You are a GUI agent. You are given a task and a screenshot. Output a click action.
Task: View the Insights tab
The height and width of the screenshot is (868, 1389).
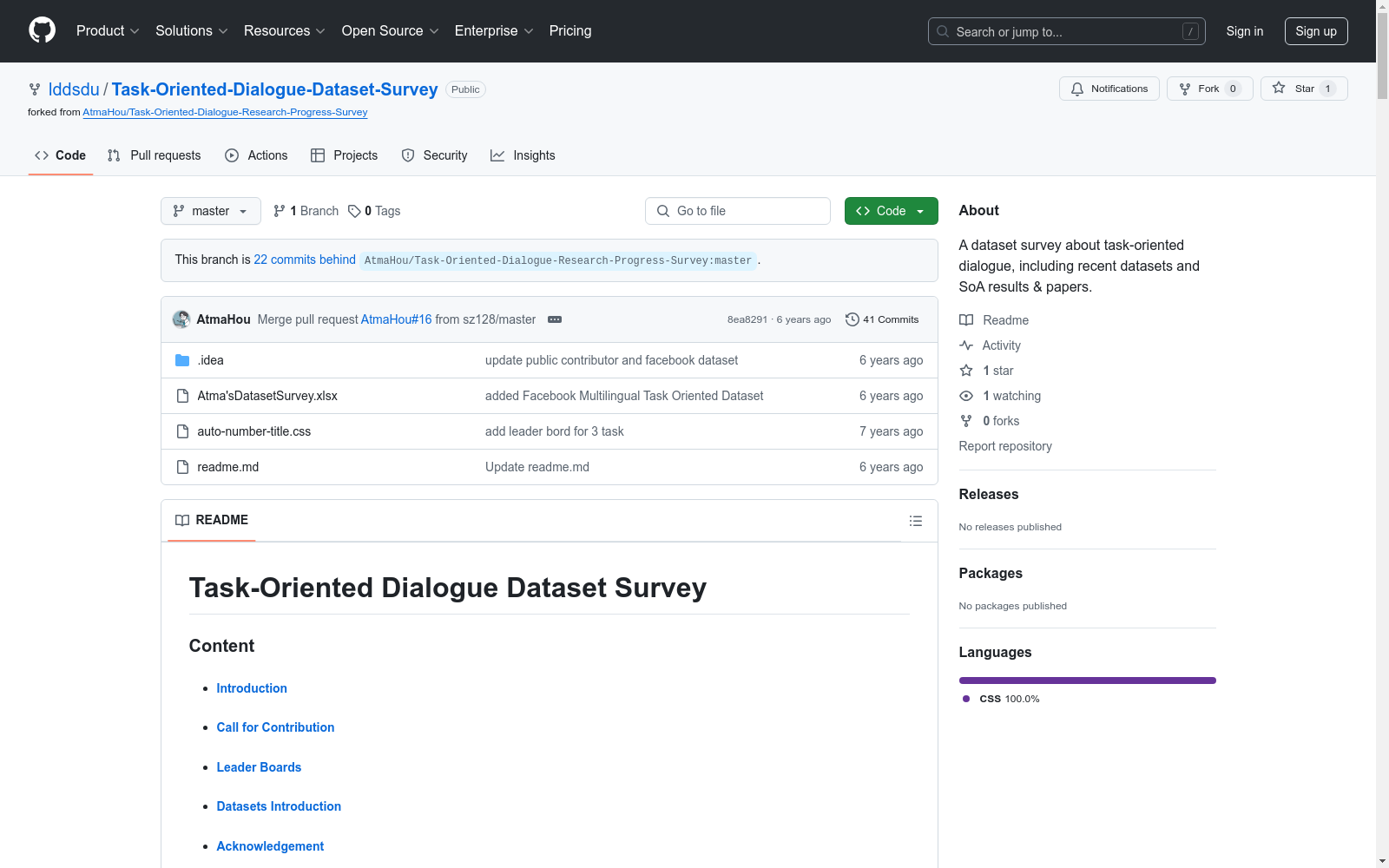click(x=523, y=155)
